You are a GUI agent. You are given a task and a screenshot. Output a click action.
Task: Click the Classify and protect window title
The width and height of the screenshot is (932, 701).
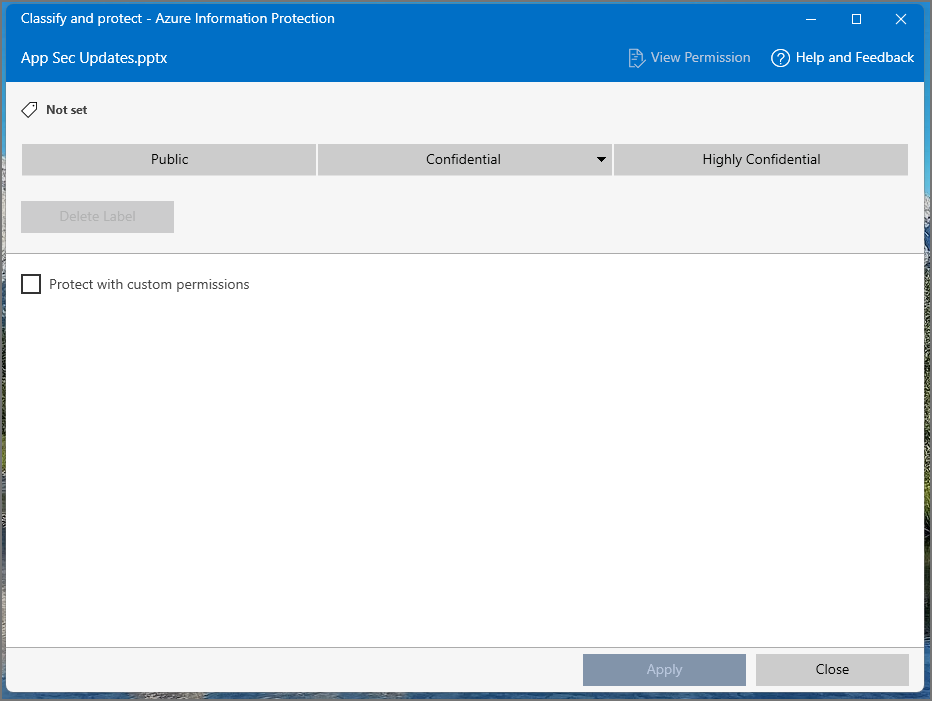tap(178, 18)
